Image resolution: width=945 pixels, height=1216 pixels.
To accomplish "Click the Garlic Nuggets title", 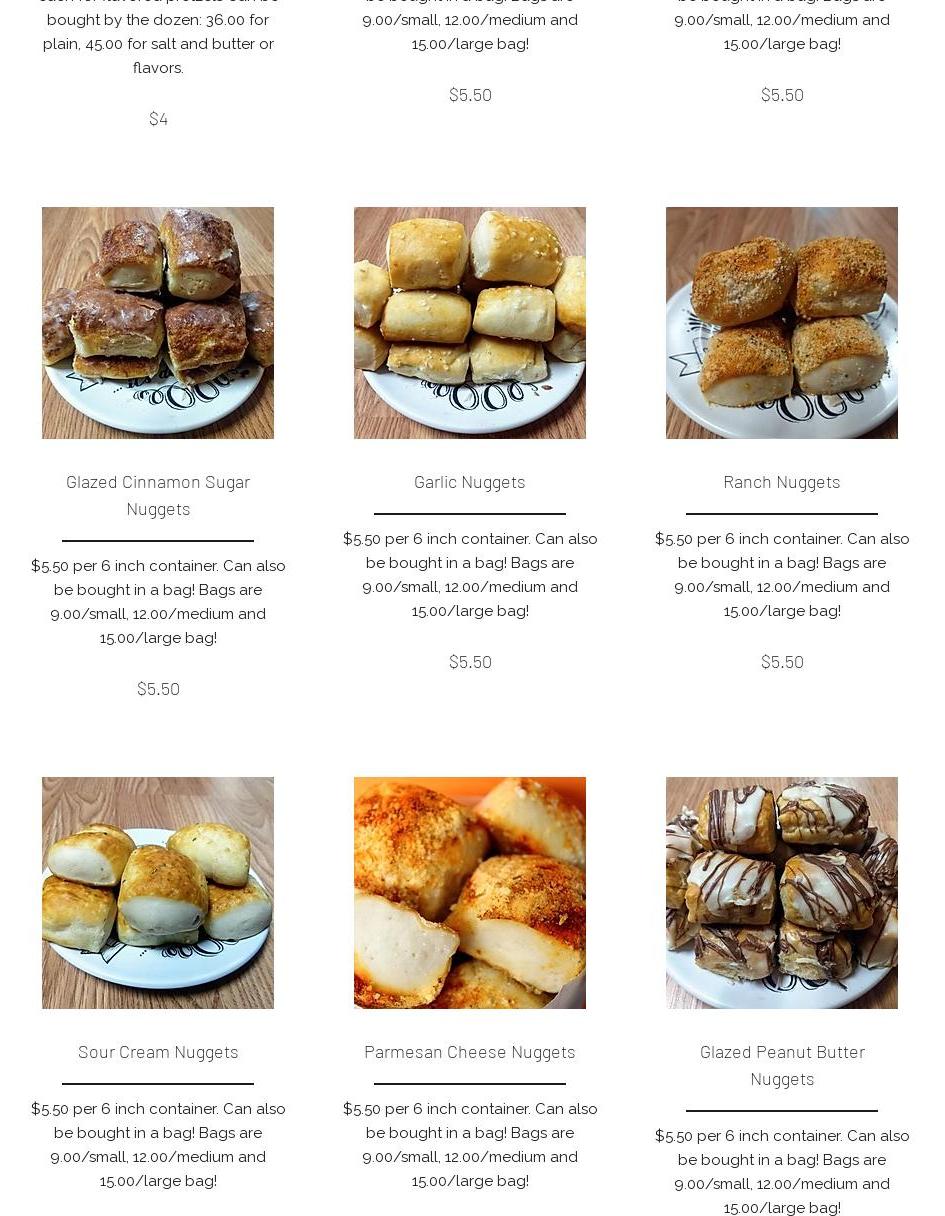I will coord(470,482).
